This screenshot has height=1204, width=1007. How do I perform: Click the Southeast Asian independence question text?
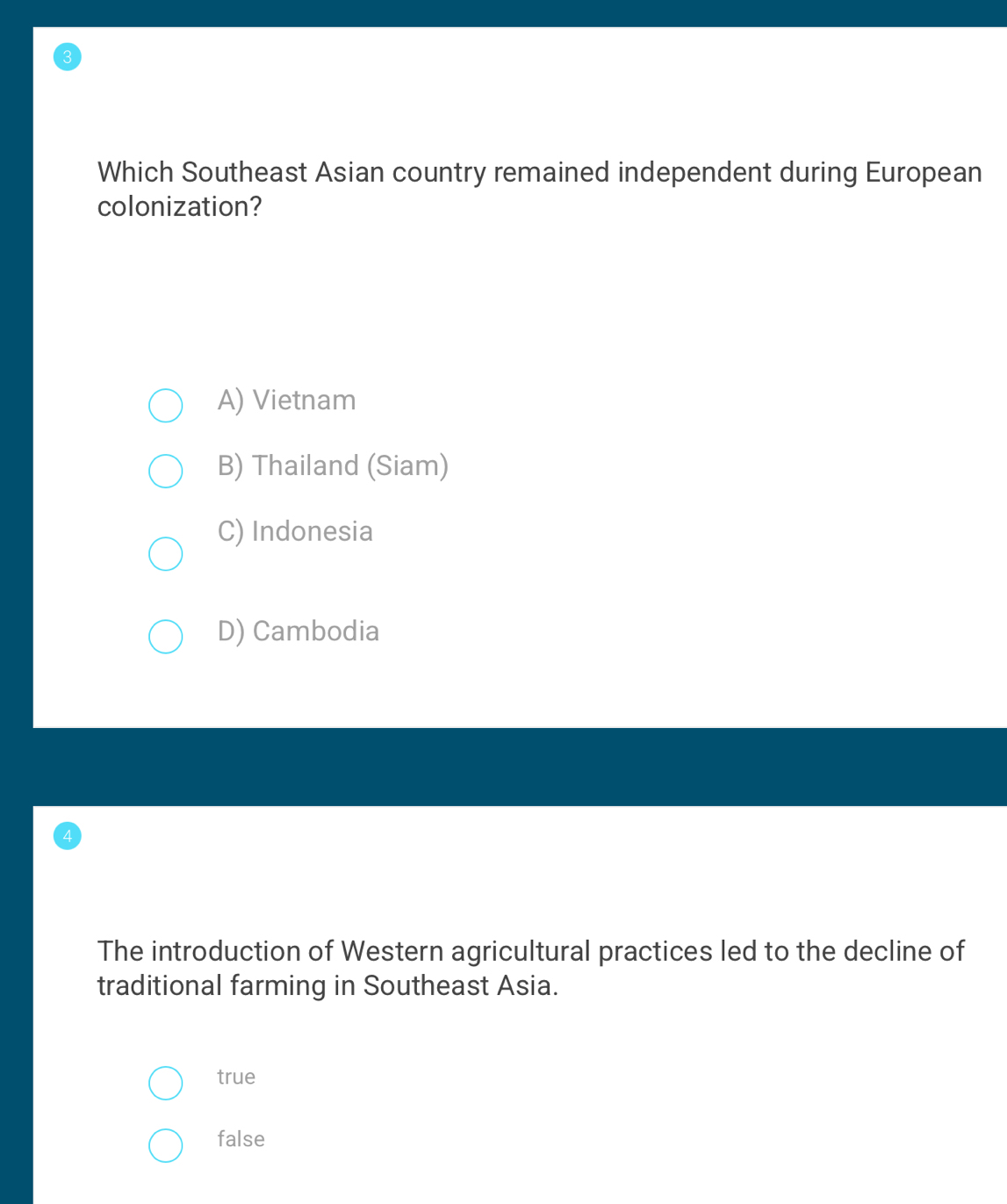539,172
